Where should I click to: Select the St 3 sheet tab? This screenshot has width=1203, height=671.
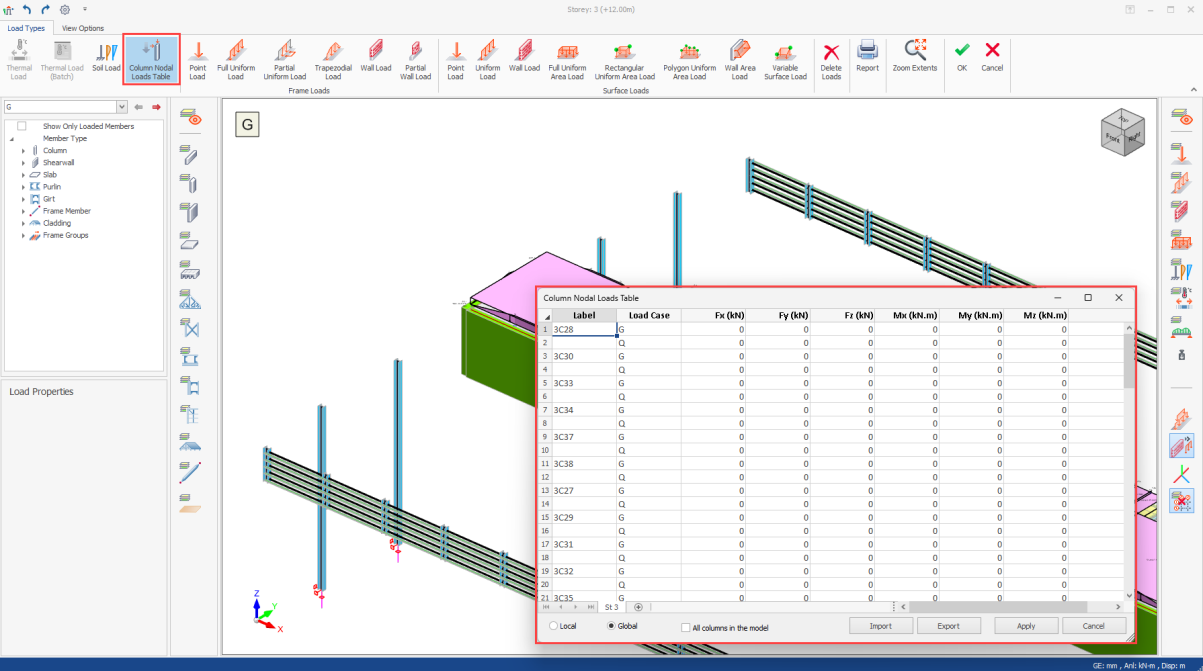(x=611, y=607)
